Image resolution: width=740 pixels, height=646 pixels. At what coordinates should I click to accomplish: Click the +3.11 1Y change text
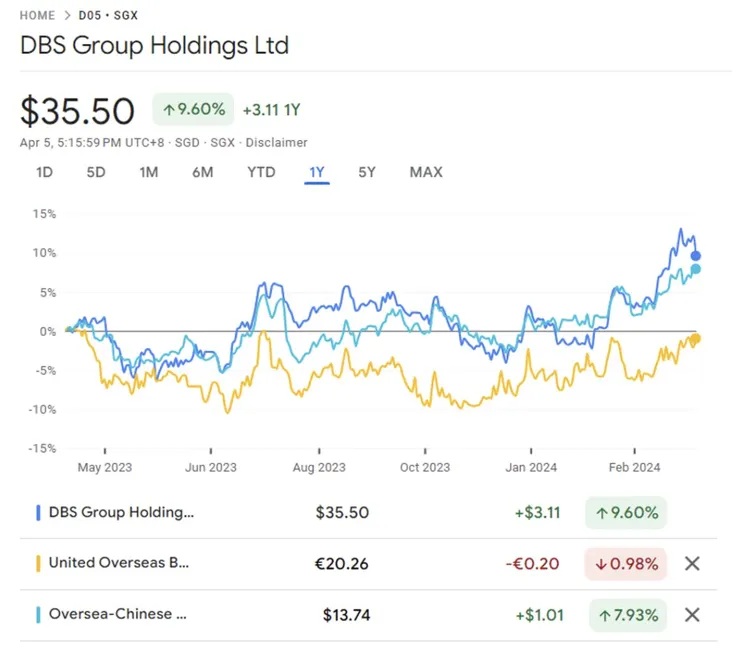click(x=271, y=110)
